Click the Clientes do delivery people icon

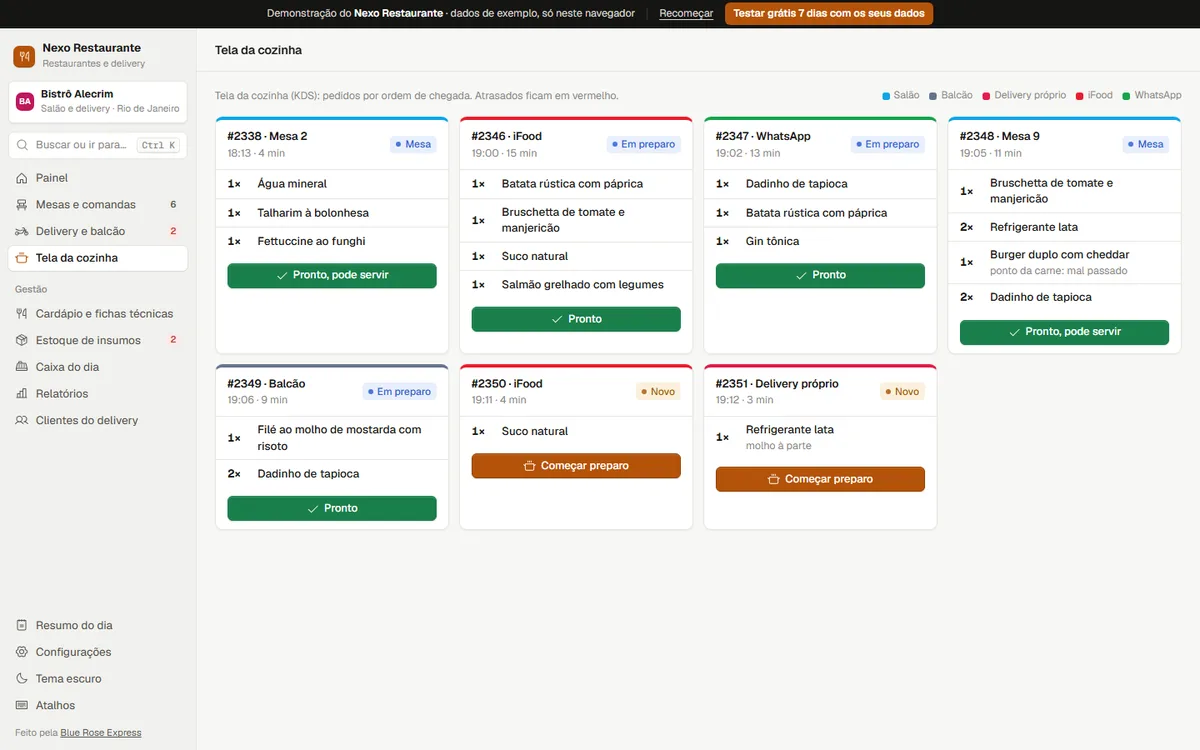[x=22, y=421]
